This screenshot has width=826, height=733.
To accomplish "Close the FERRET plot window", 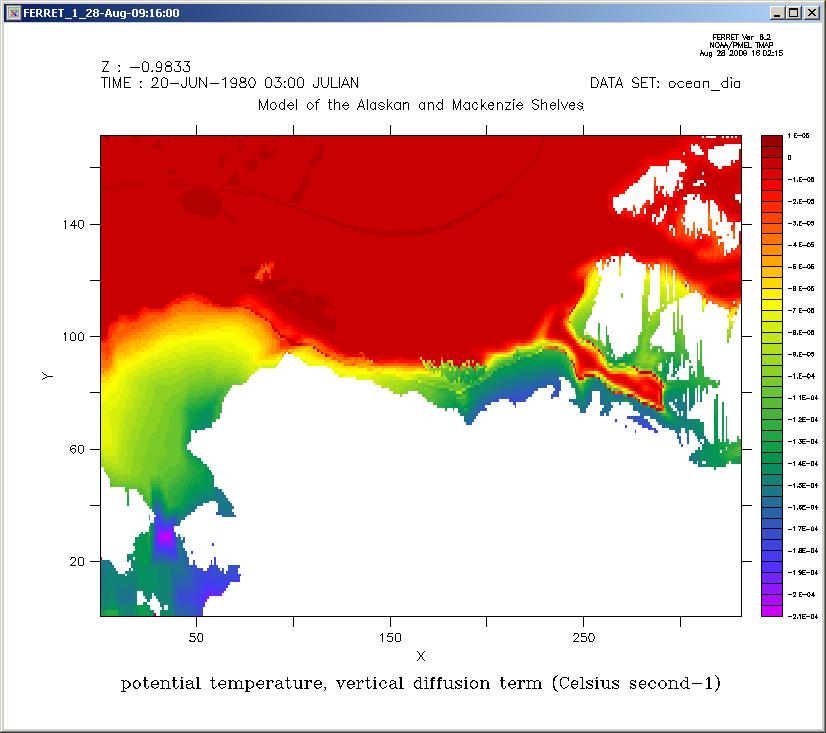I will tap(811, 13).
